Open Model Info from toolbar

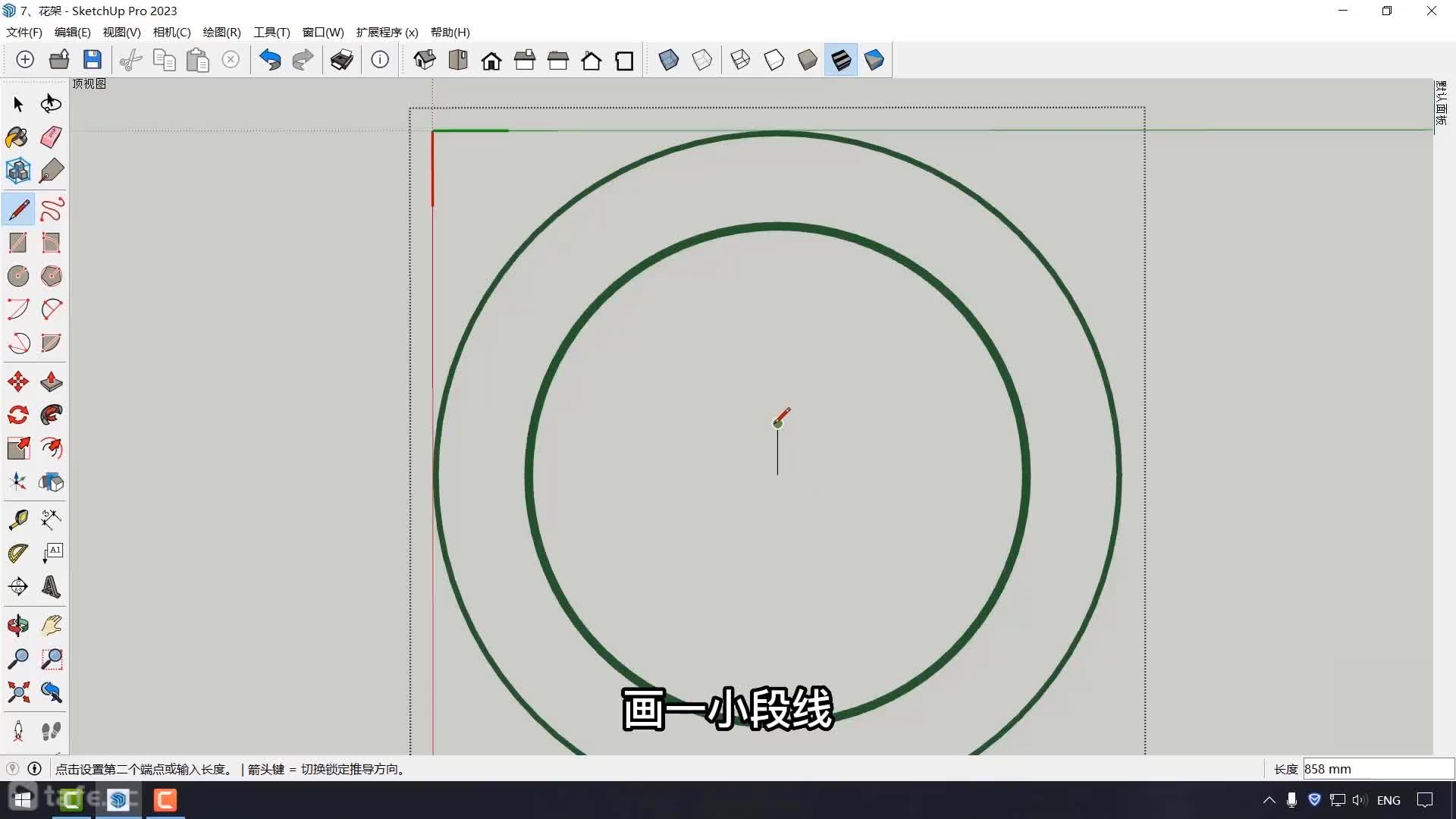tap(380, 60)
